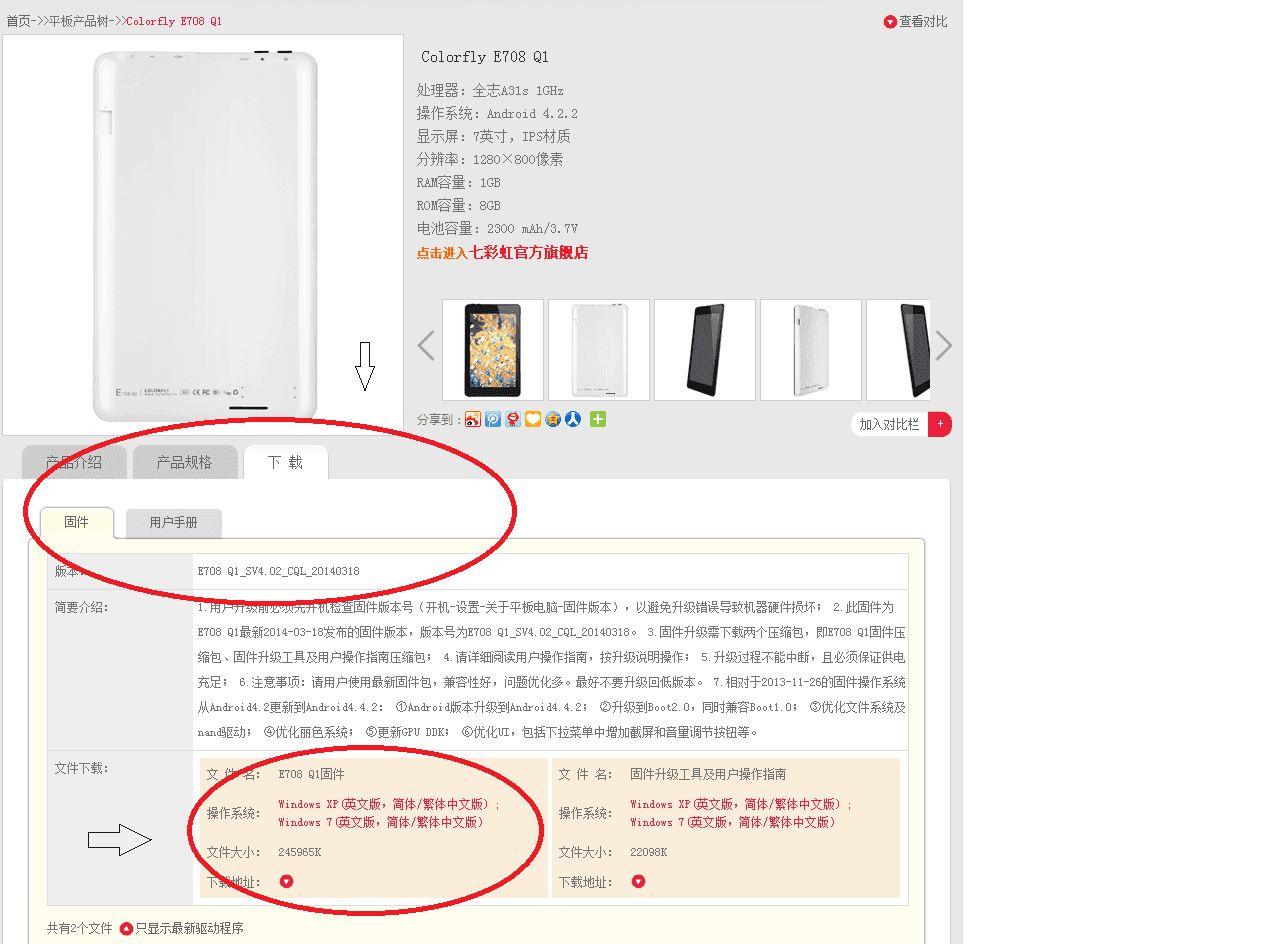Click 加入对比栏 button
This screenshot has height=944, width=1269.
tap(889, 424)
